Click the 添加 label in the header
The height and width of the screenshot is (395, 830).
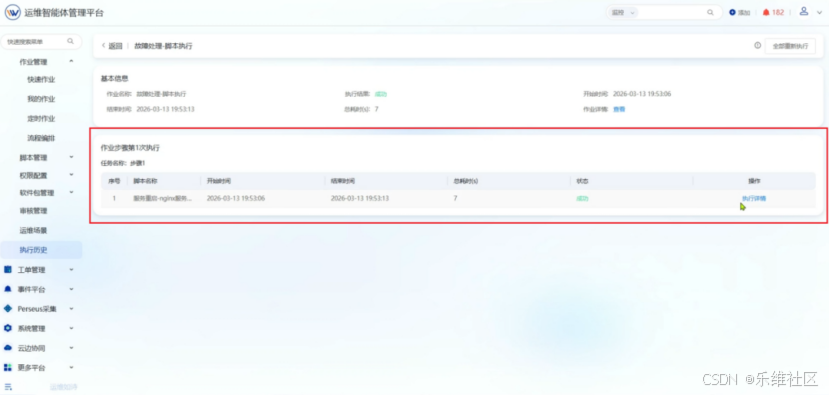744,13
